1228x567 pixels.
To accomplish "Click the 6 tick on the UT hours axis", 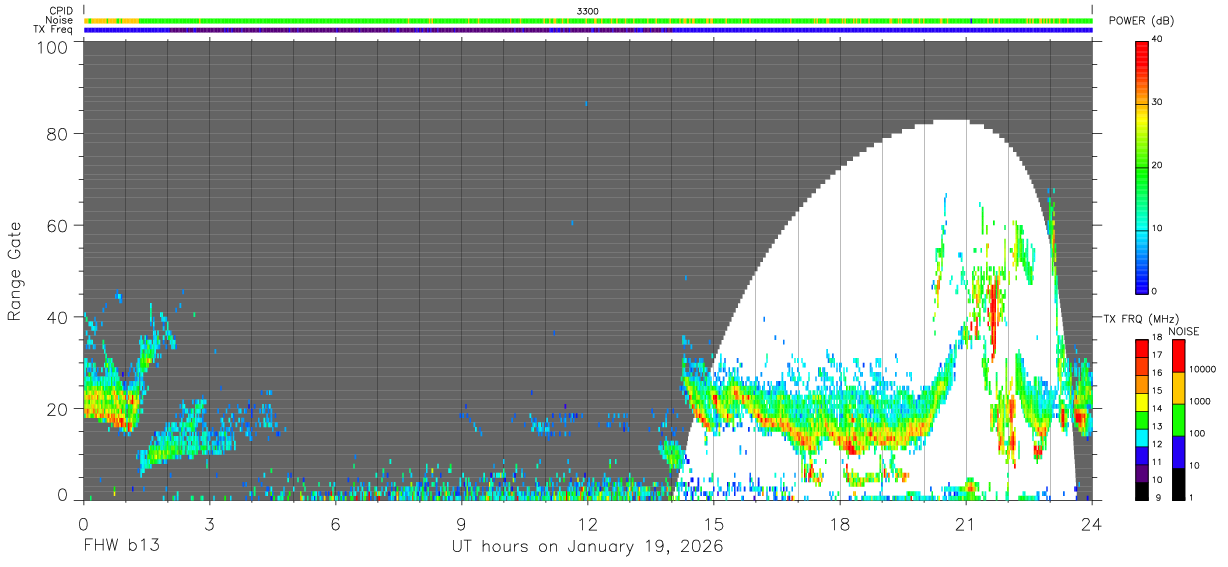I will [x=336, y=523].
